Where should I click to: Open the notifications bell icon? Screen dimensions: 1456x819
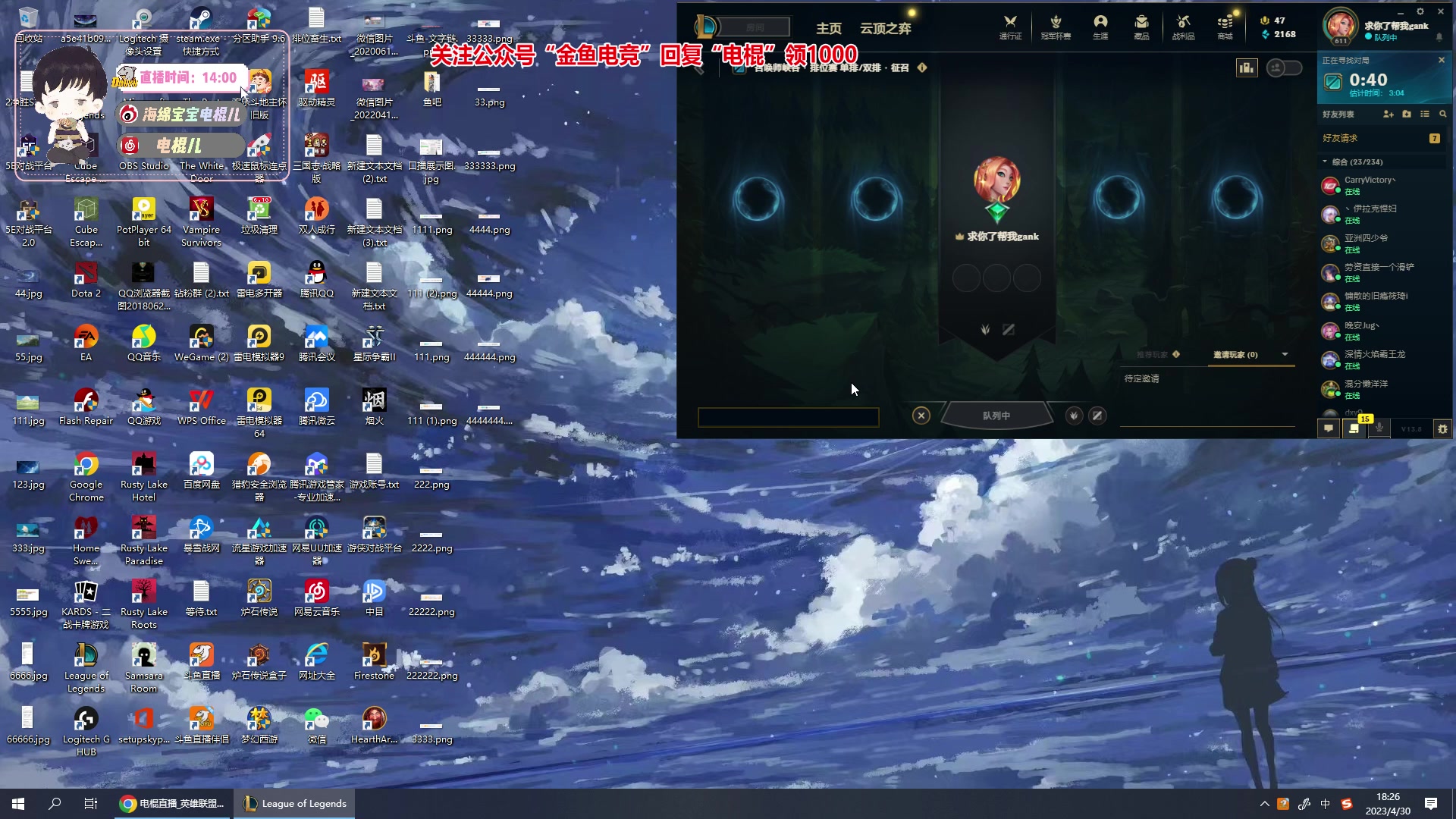[x=1439, y=37]
